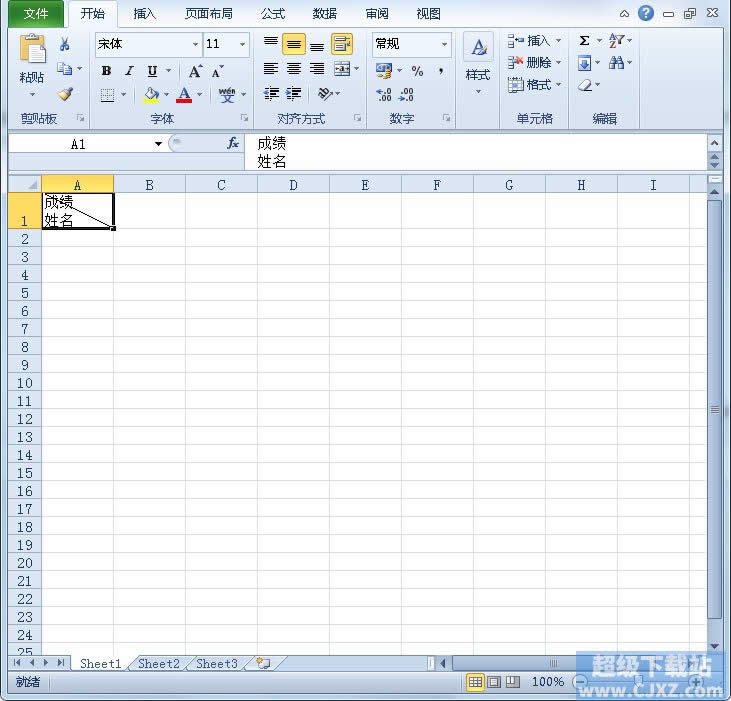The height and width of the screenshot is (701, 731).
Task: Toggle underline formatting
Action: click(152, 71)
